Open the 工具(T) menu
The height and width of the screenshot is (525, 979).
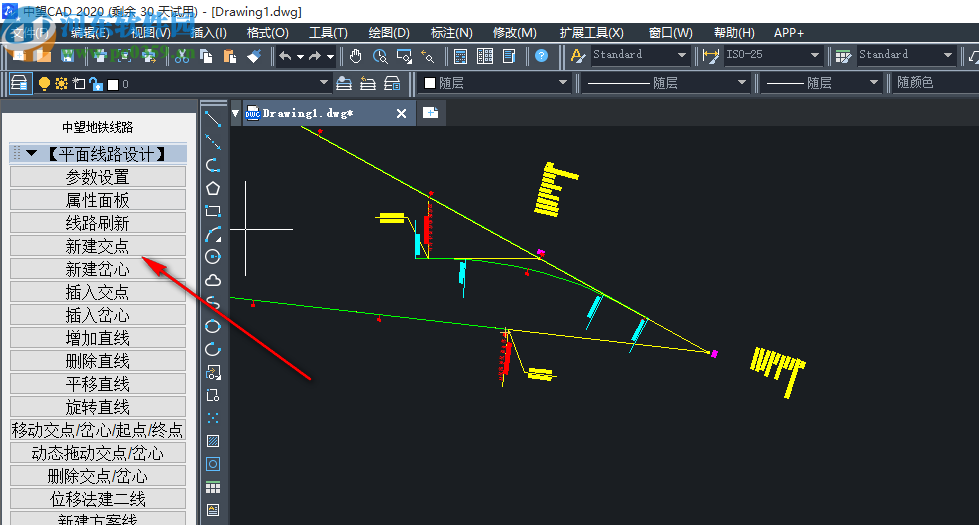328,32
